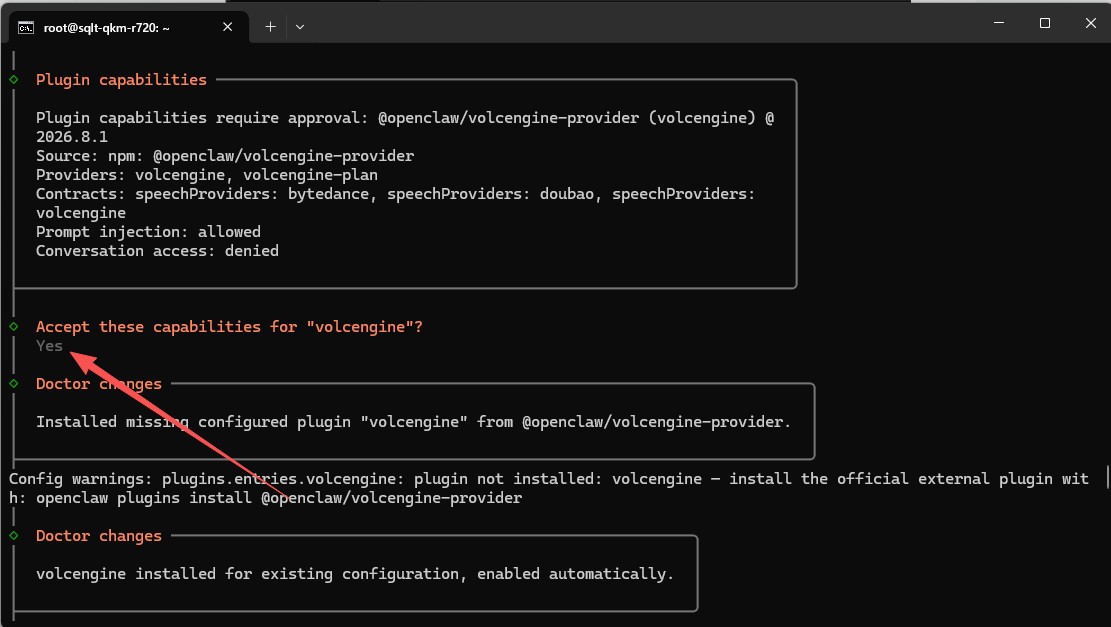Close the root@sqlt-qkm-r720 tab
The width and height of the screenshot is (1111, 627).
pyautogui.click(x=227, y=27)
